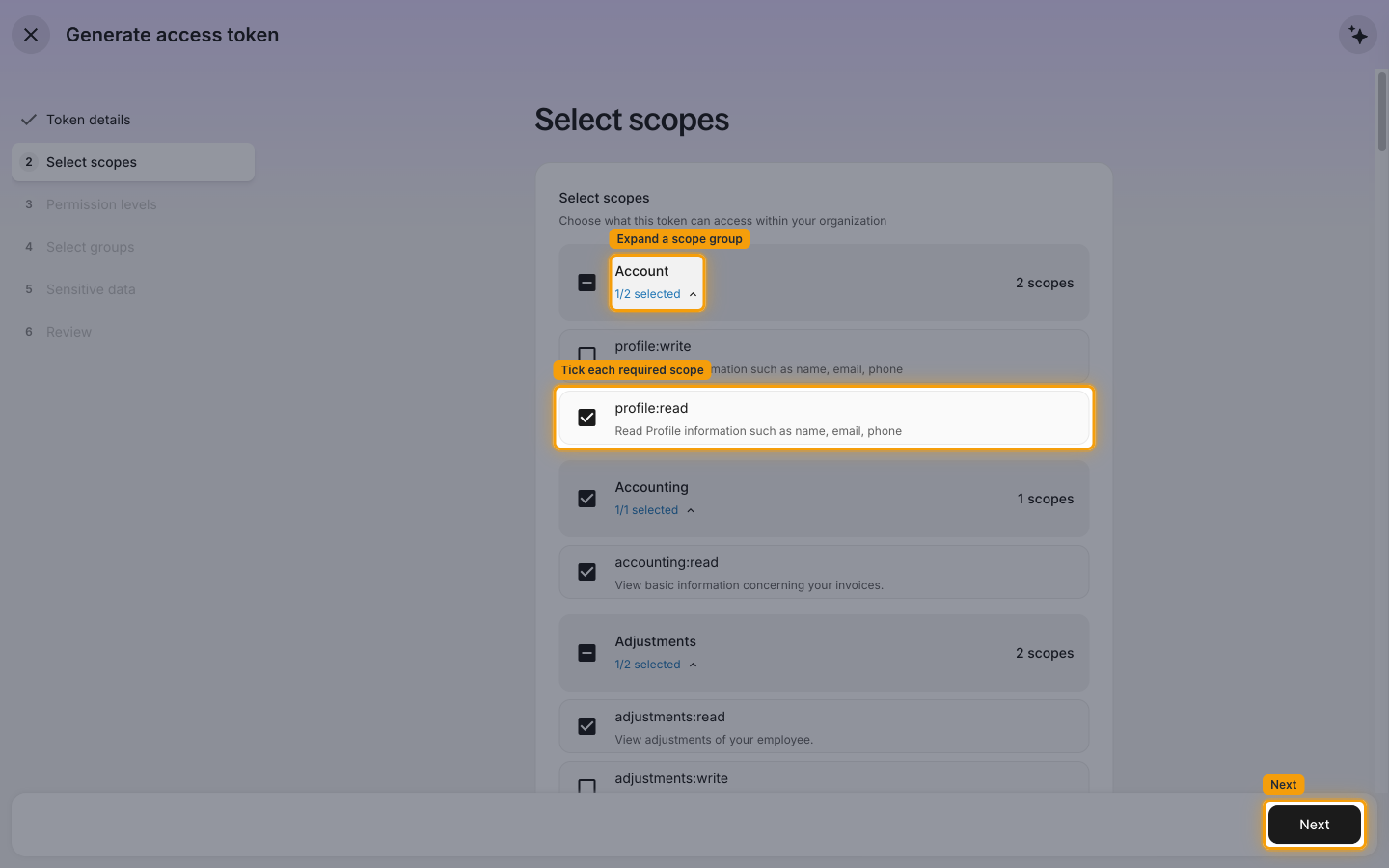Viewport: 1389px width, 868px height.
Task: Uncheck the accounting:read scope checkbox
Action: tap(586, 572)
